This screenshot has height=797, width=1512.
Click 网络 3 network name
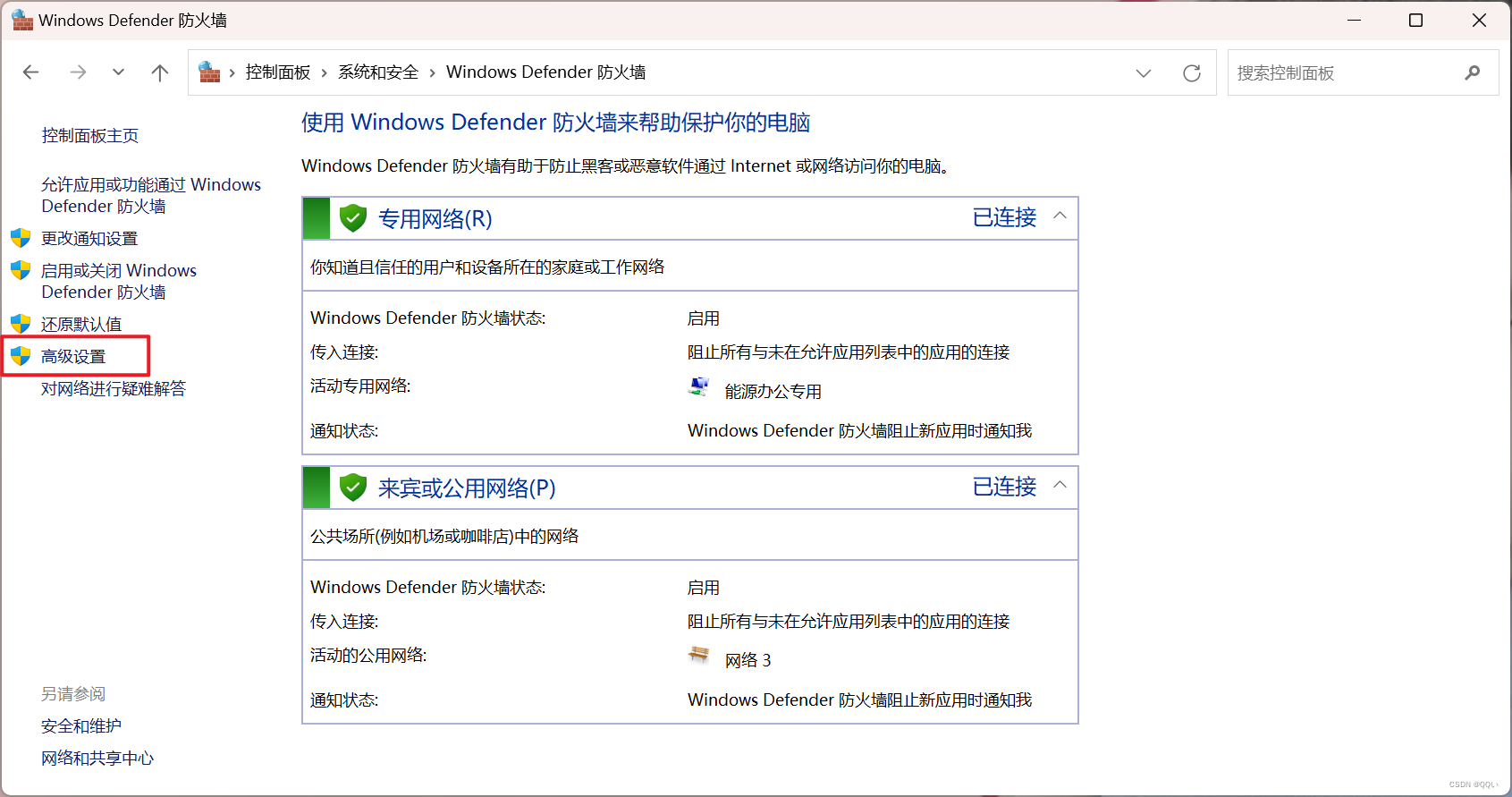tap(748, 661)
